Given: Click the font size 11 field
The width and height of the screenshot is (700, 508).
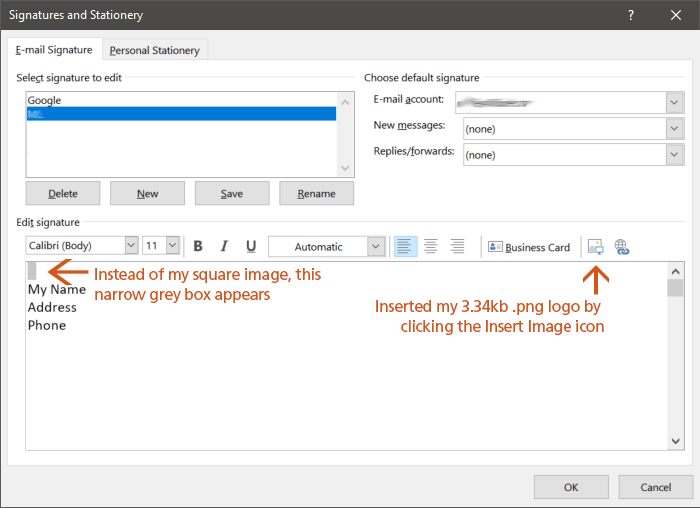Looking at the screenshot, I should pos(154,245).
